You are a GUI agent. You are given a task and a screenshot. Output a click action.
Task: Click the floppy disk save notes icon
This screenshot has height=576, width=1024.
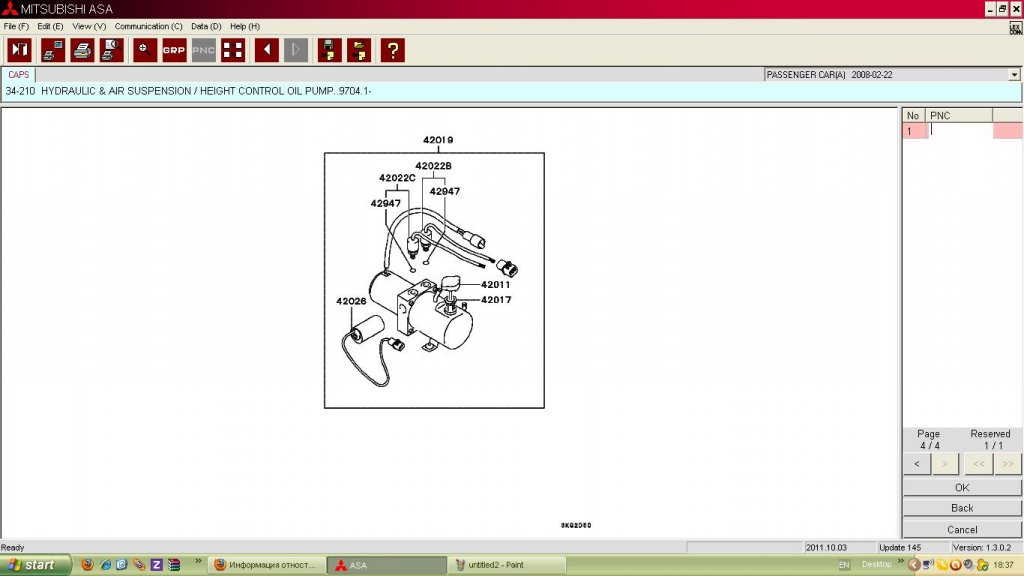pos(329,50)
